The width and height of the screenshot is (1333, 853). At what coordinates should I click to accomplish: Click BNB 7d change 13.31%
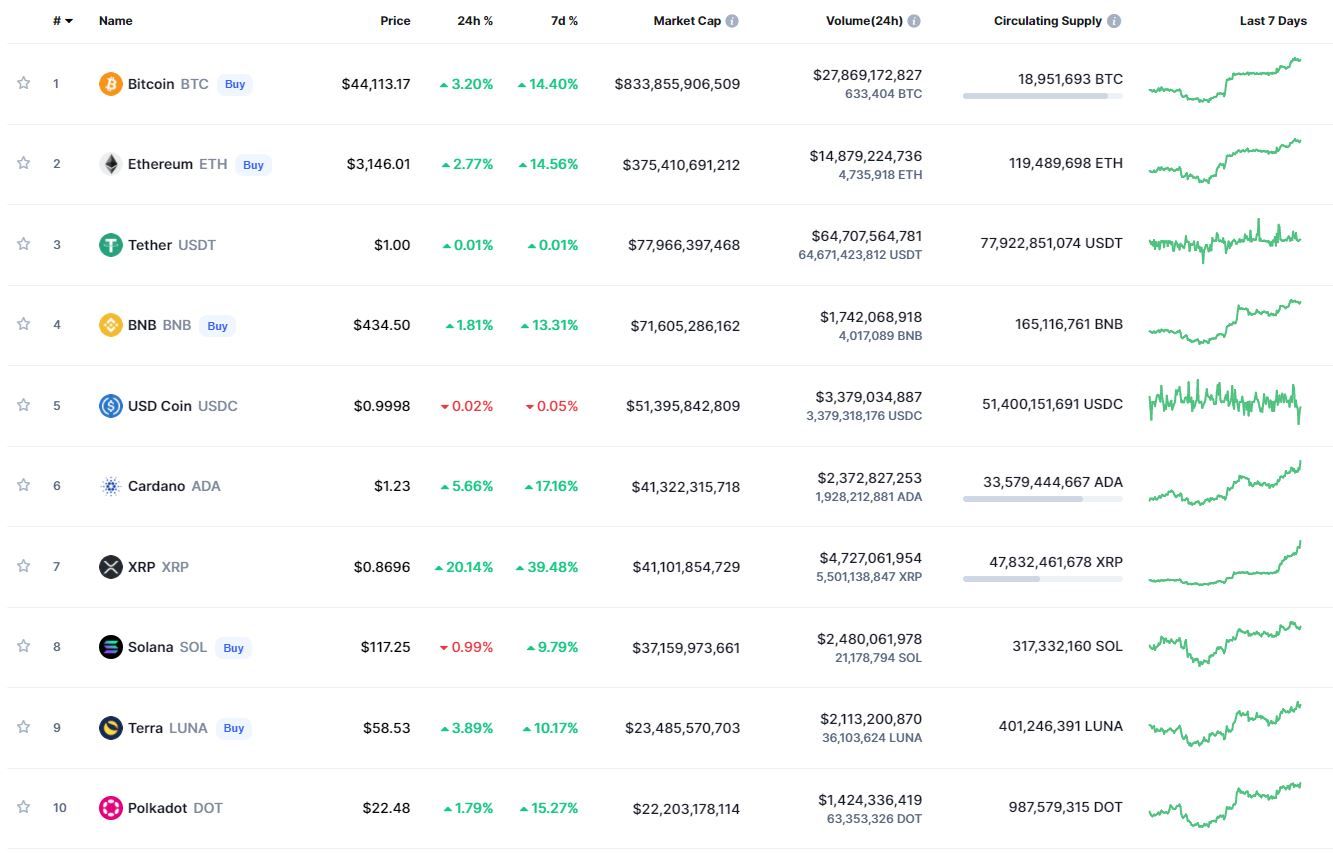click(x=548, y=325)
